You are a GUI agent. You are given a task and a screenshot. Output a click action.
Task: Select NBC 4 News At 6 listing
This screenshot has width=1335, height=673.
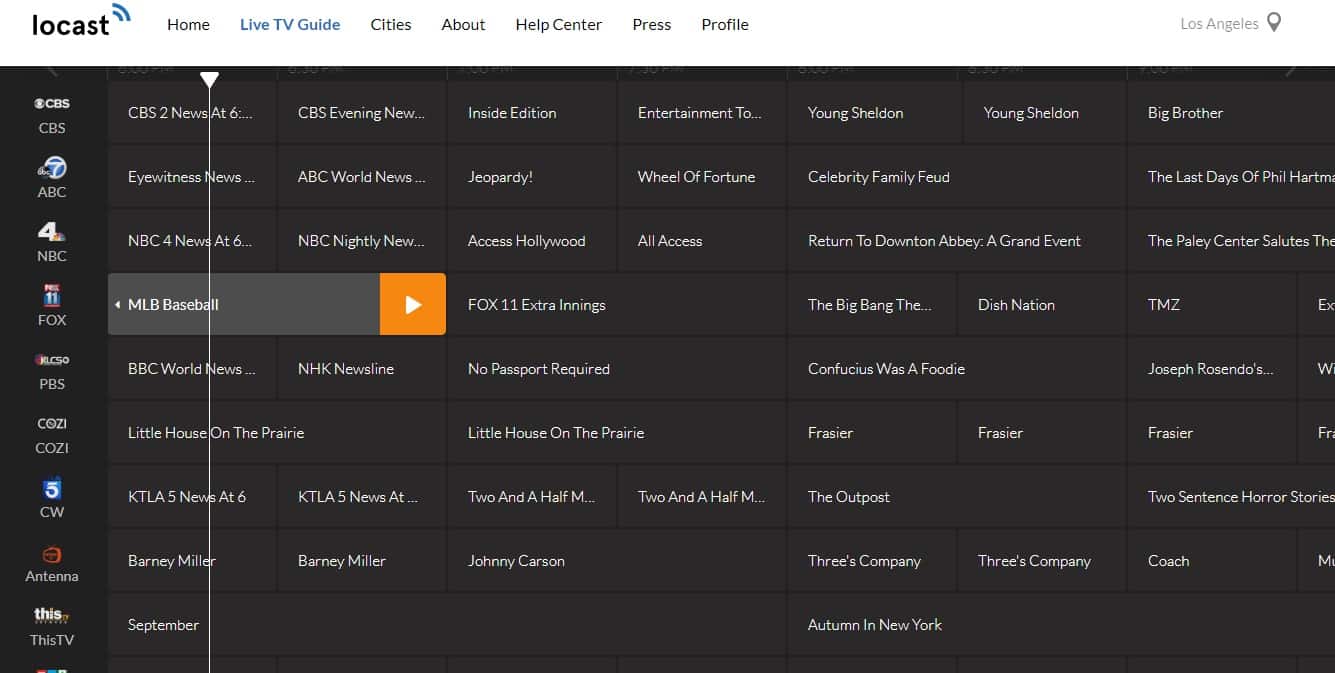192,241
